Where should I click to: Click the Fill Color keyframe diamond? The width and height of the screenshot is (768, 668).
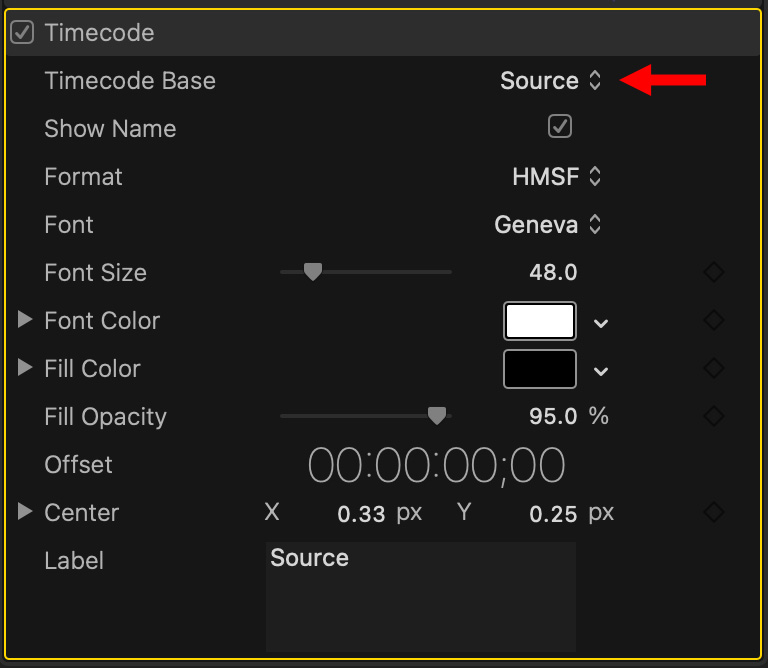[x=713, y=369]
